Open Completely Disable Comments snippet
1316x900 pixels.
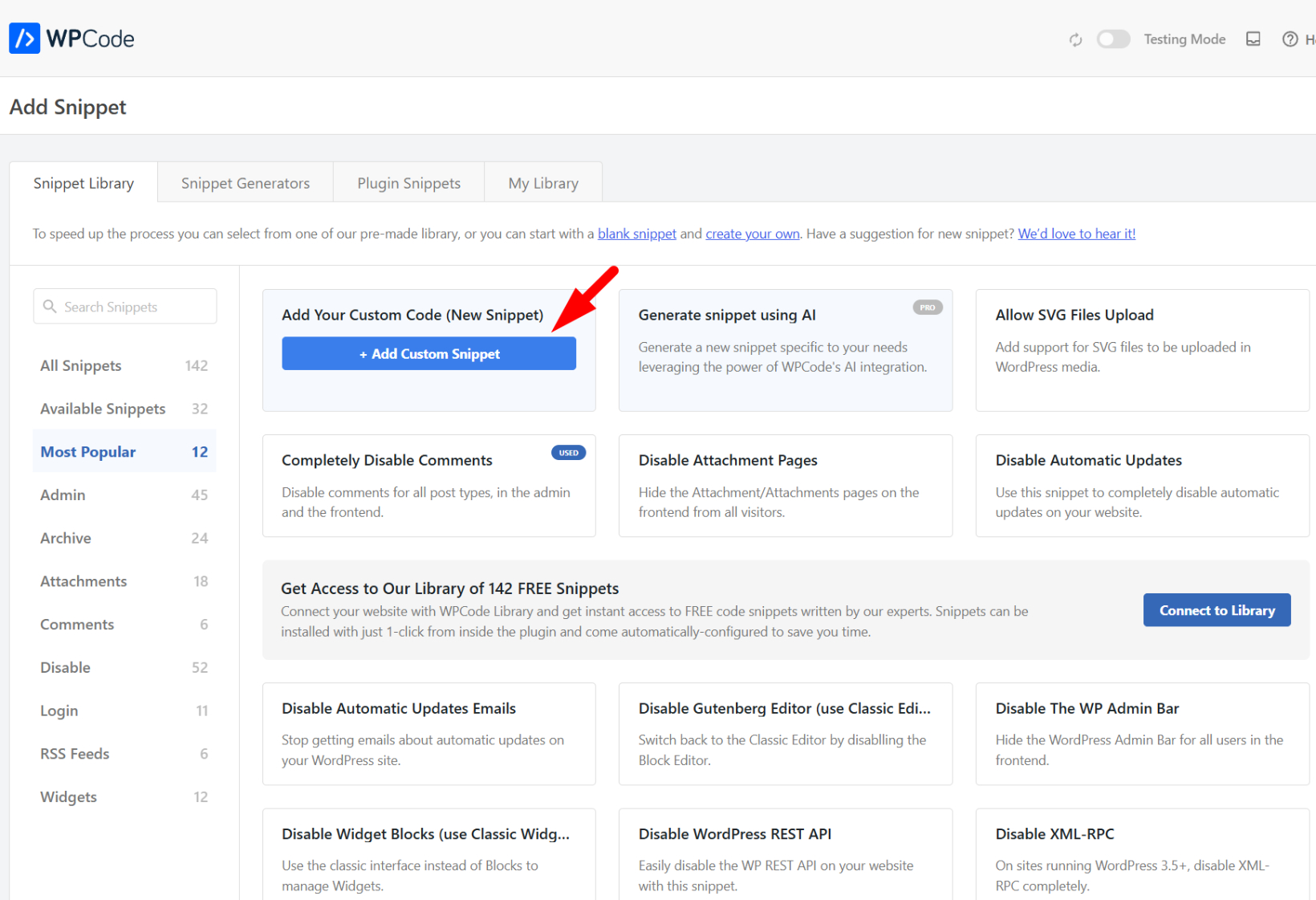click(429, 486)
